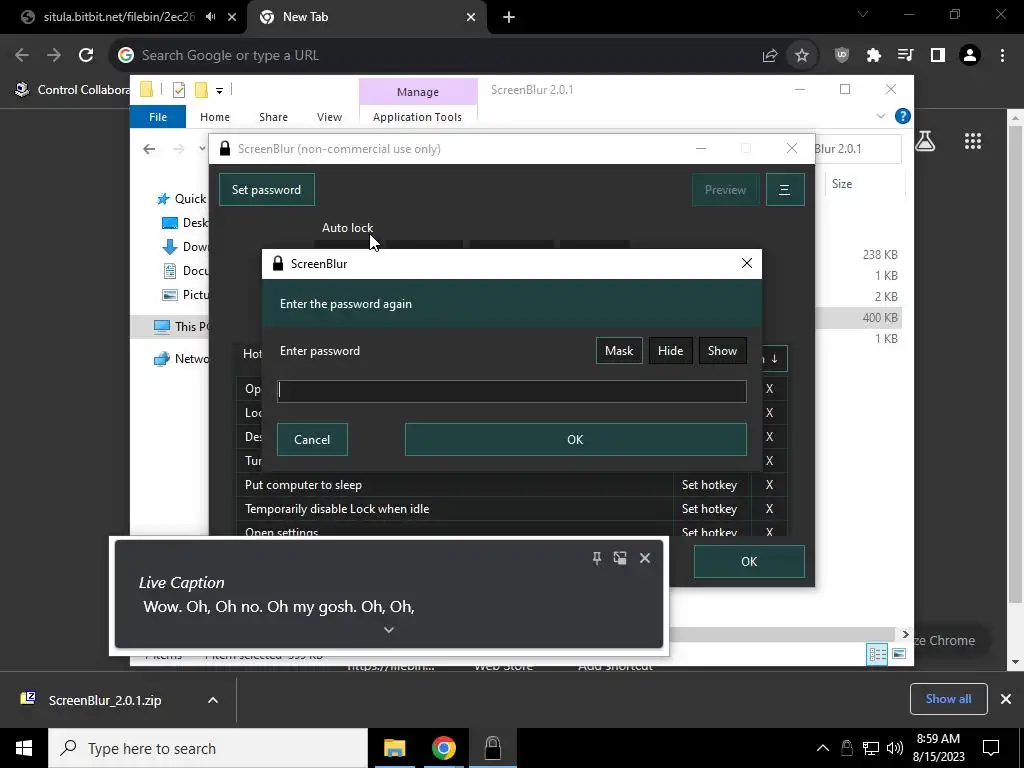Expand the Live Caption panel chevron
This screenshot has width=1024, height=768.
pyautogui.click(x=389, y=630)
